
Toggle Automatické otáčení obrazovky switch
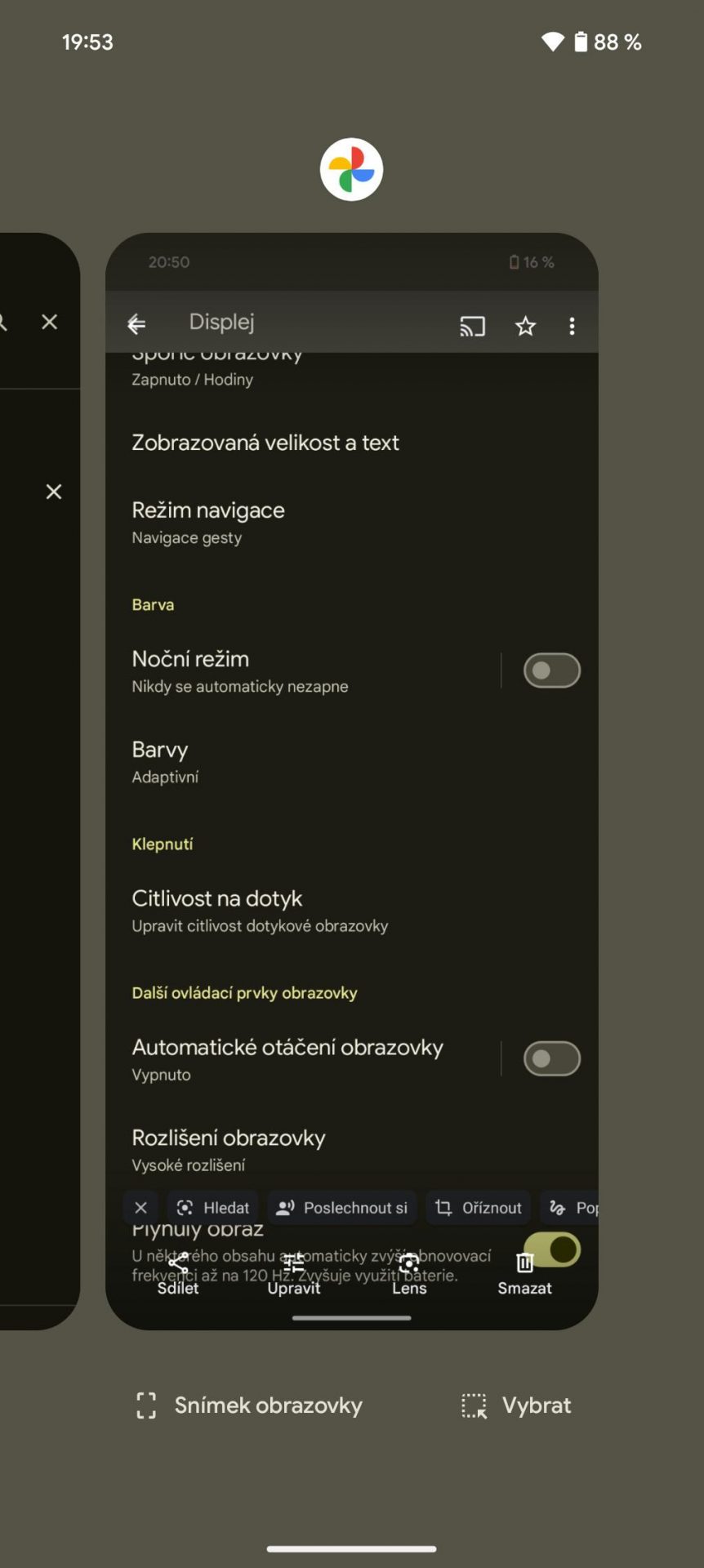pyautogui.click(x=552, y=1059)
